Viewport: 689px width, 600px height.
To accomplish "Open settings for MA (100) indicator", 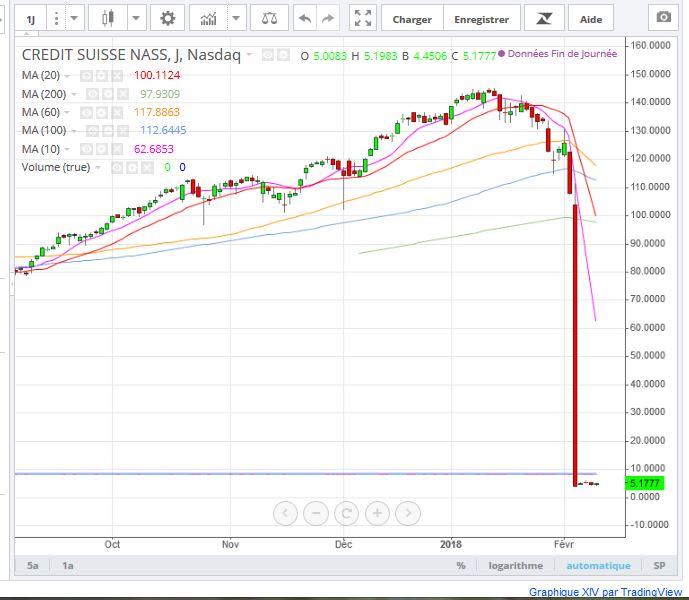I will coord(108,131).
